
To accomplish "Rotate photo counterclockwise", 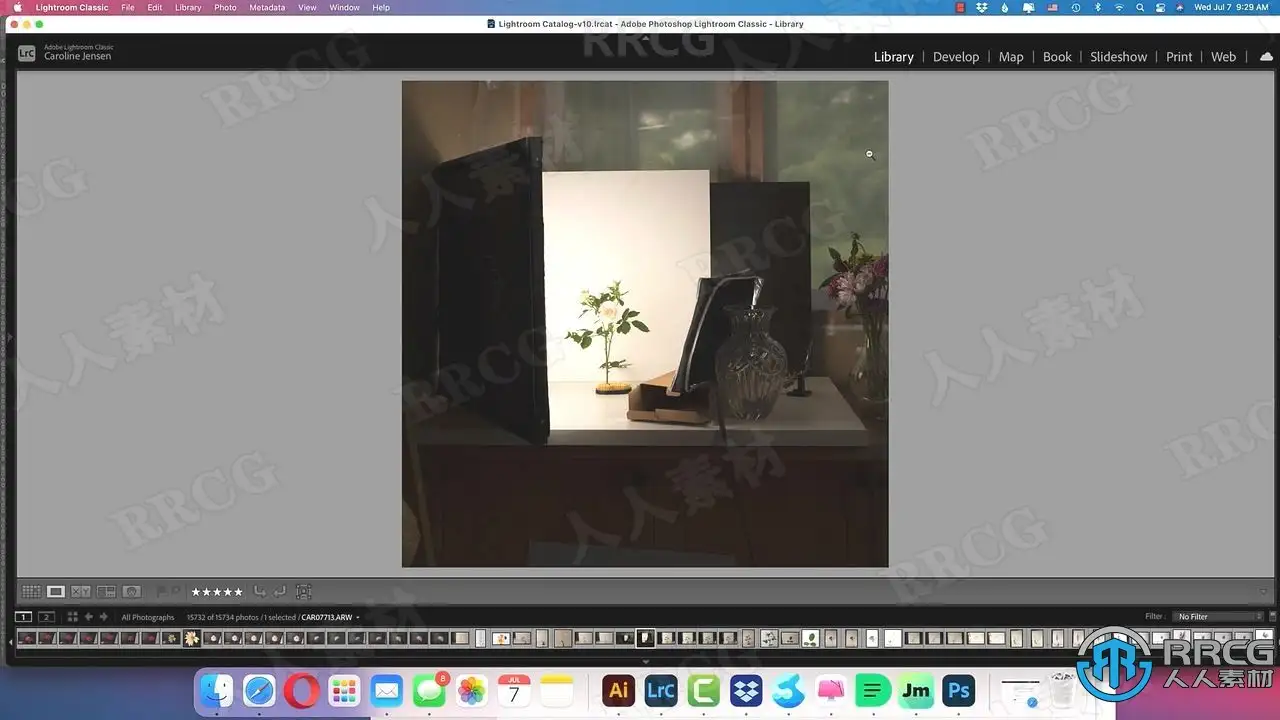I will tap(260, 592).
